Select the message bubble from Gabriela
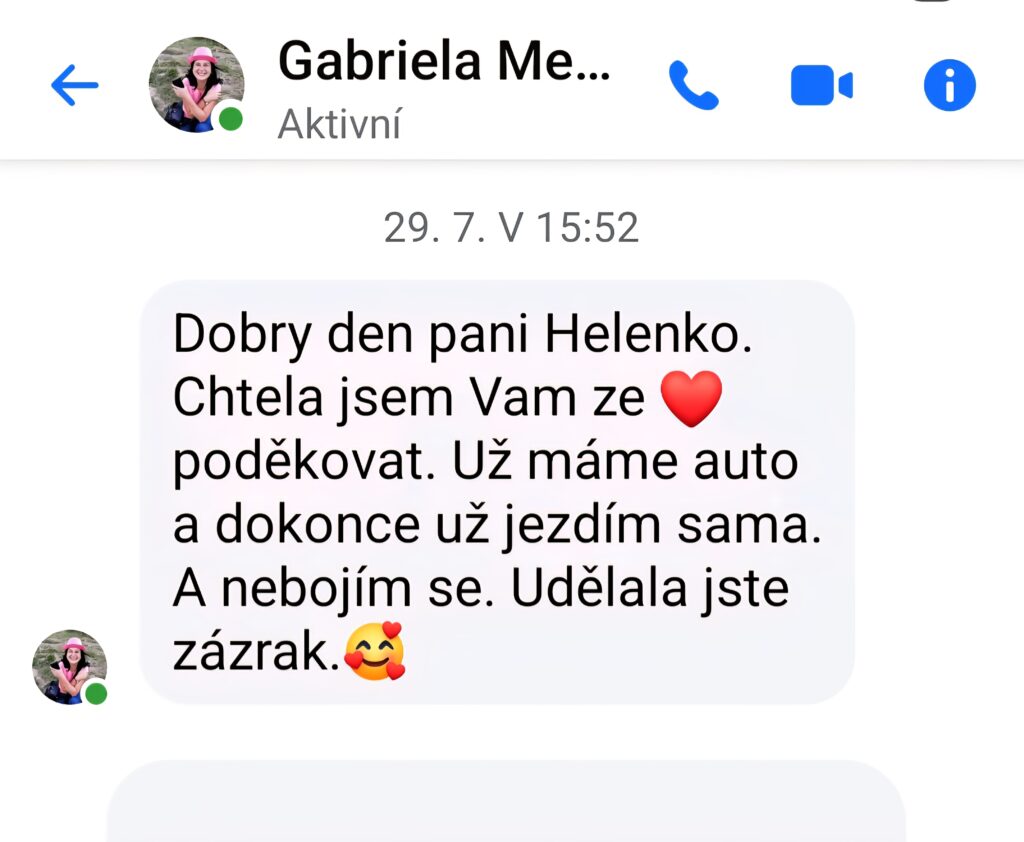This screenshot has width=1024, height=842. click(x=497, y=493)
